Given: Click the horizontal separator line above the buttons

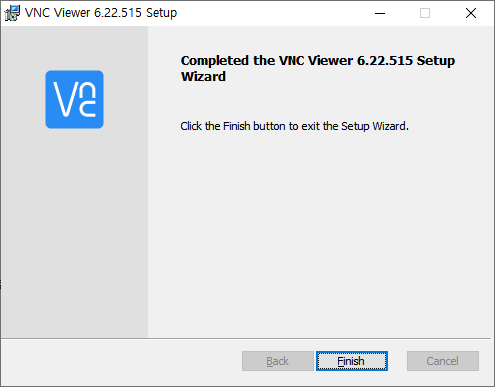Looking at the screenshot, I should coord(246,338).
